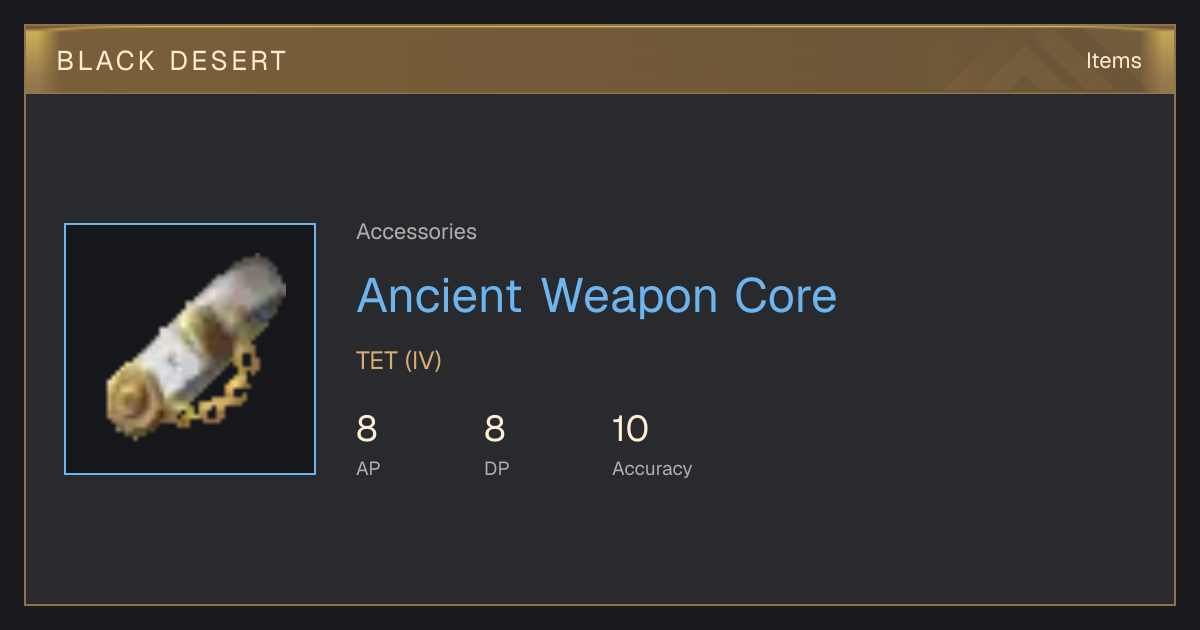
Task: Click the word Ancient in item title
Action: pos(440,296)
